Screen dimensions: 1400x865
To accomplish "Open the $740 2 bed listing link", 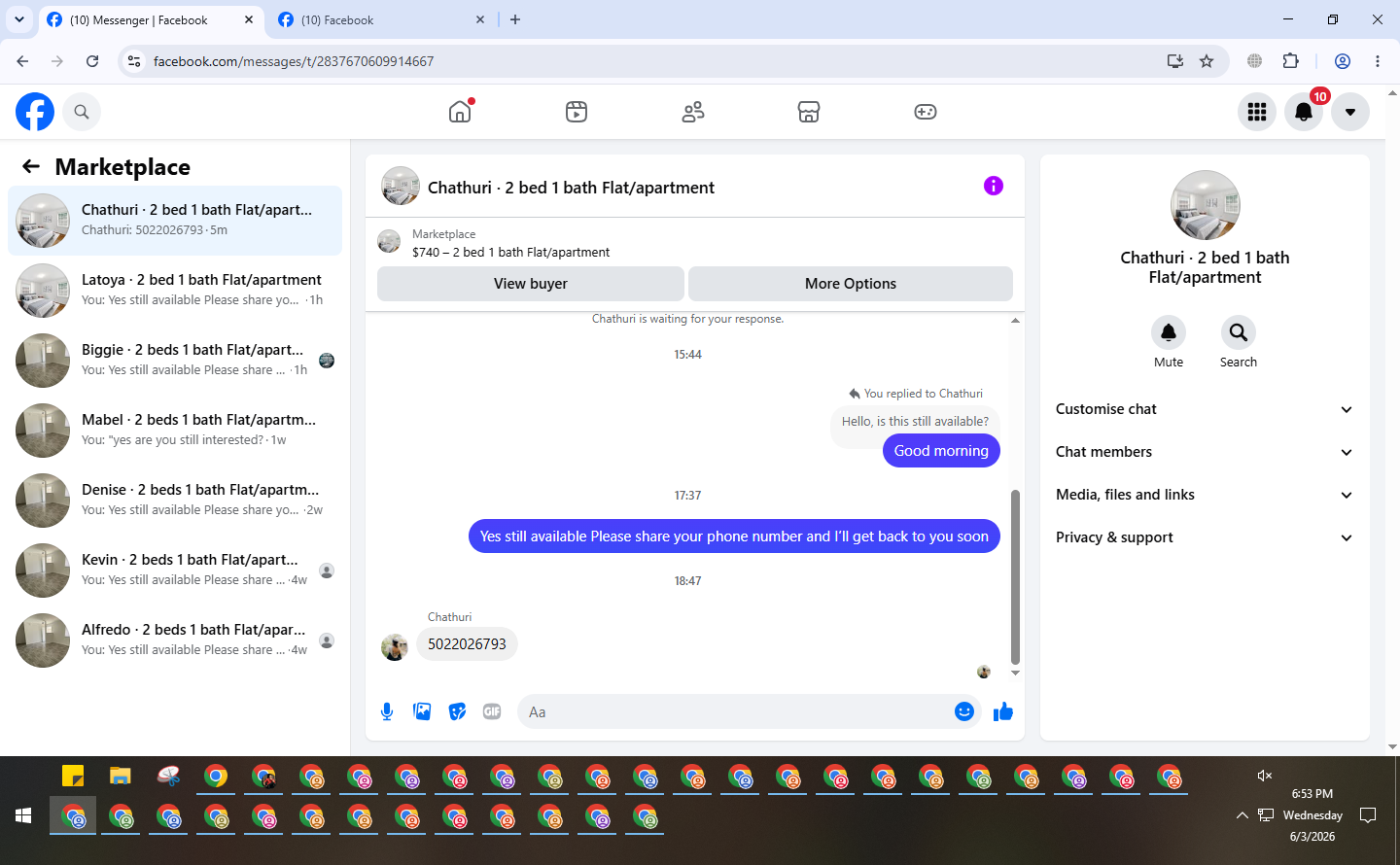I will 511,253.
